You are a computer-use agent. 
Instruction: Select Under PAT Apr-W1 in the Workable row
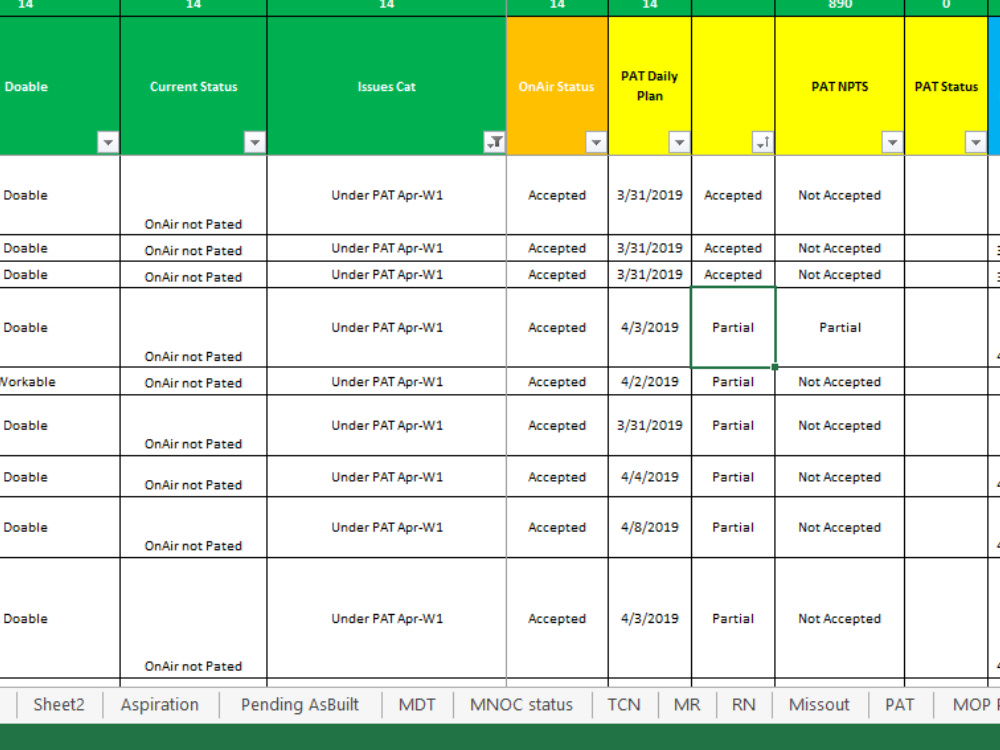click(386, 381)
